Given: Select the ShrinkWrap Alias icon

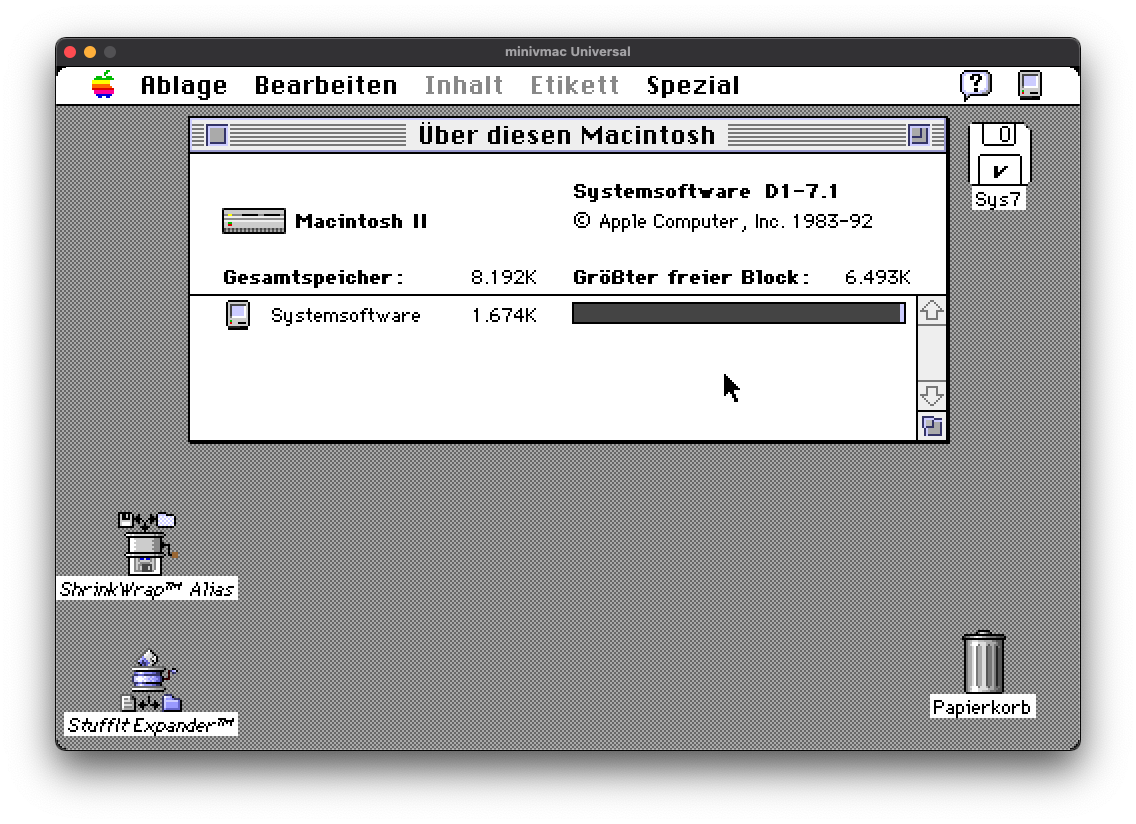Looking at the screenshot, I should coord(147,544).
